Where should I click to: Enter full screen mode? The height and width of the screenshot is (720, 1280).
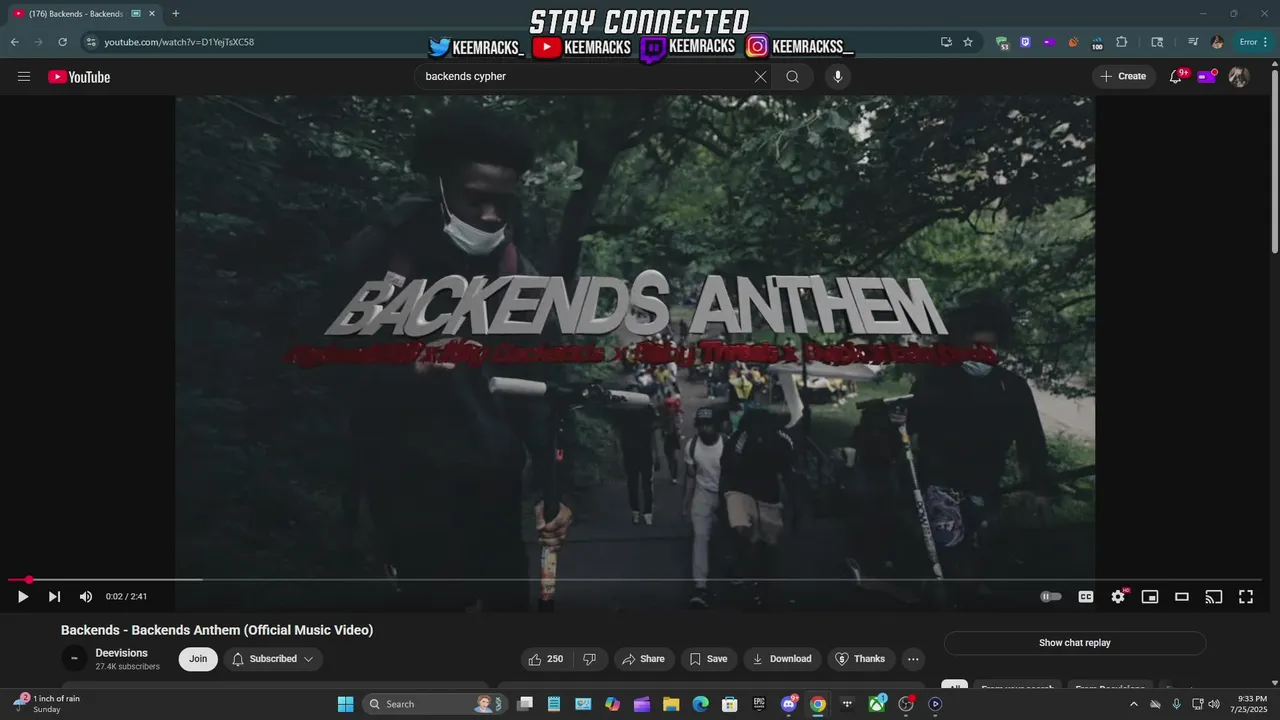[x=1246, y=597]
